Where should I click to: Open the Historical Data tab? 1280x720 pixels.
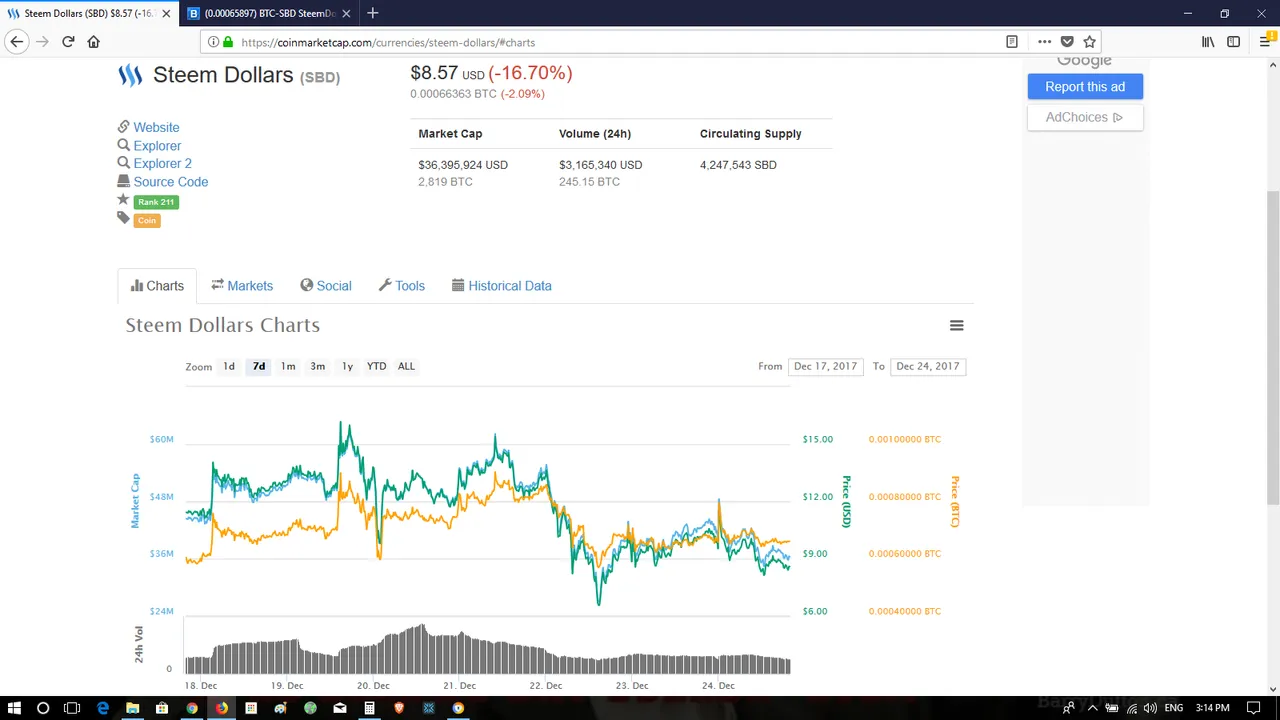pos(502,286)
